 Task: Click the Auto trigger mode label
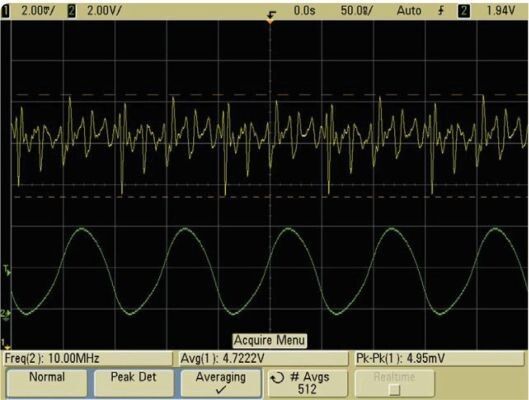pos(409,10)
